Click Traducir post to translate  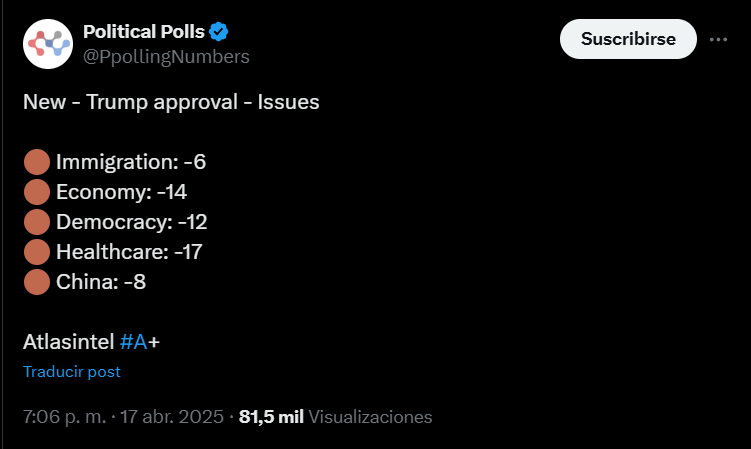pyautogui.click(x=72, y=371)
